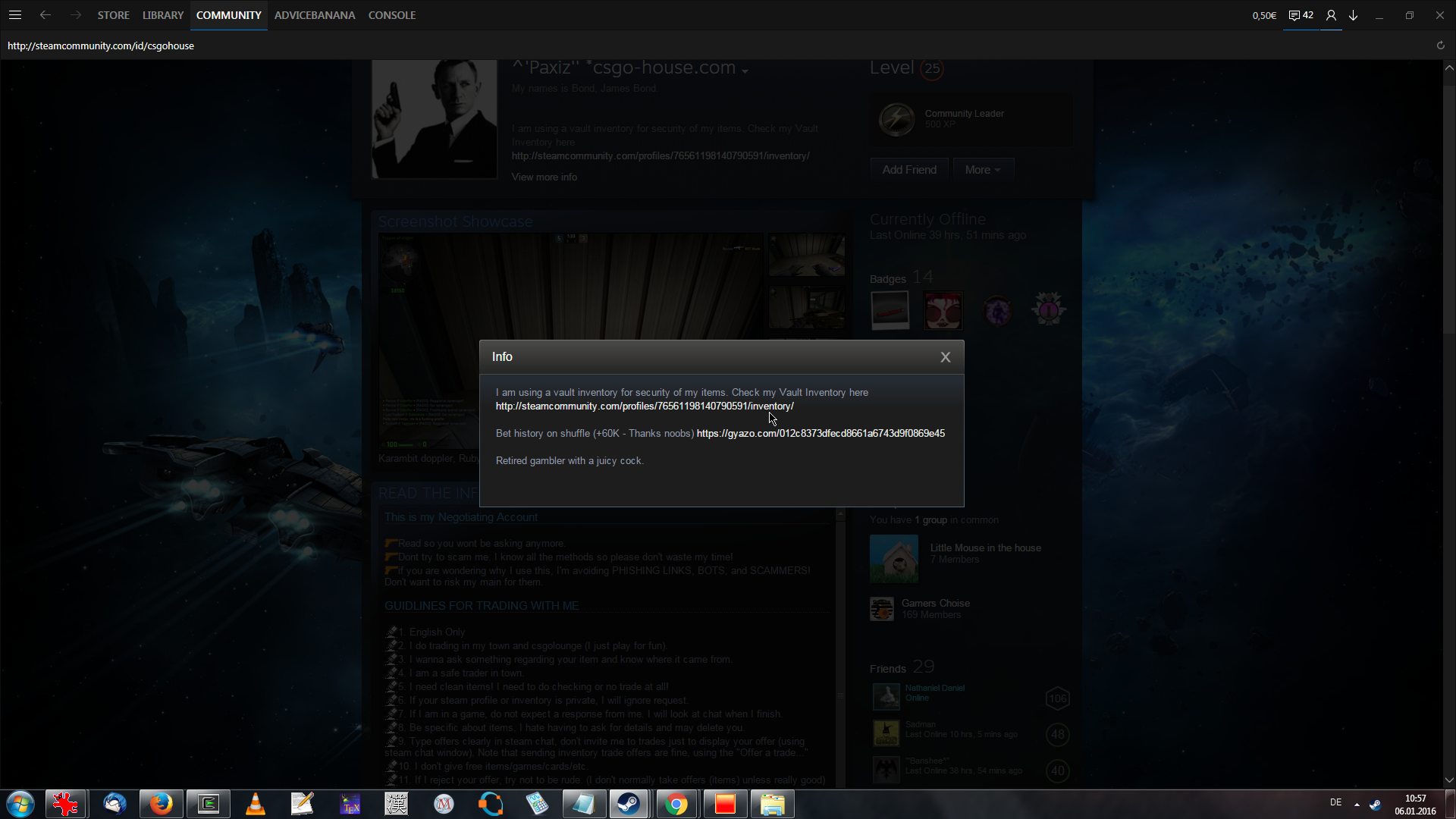Open the gyazo bet history link
1456x819 pixels.
point(821,434)
